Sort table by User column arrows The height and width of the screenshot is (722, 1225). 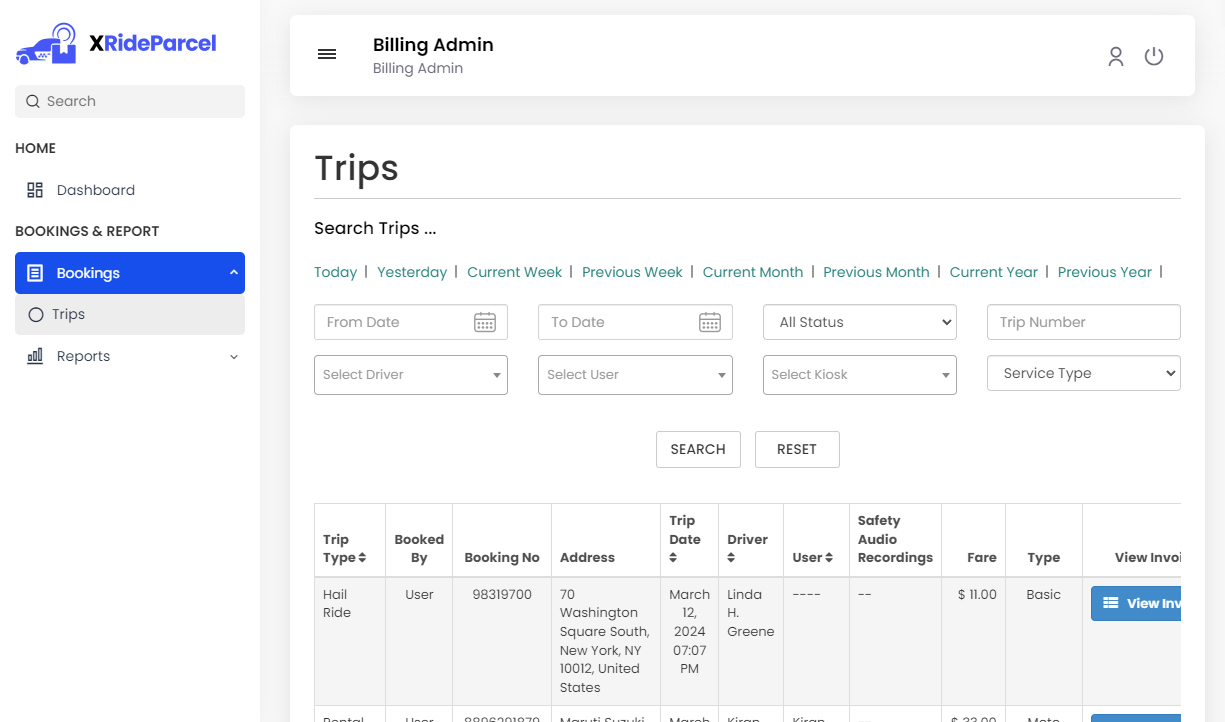click(828, 558)
